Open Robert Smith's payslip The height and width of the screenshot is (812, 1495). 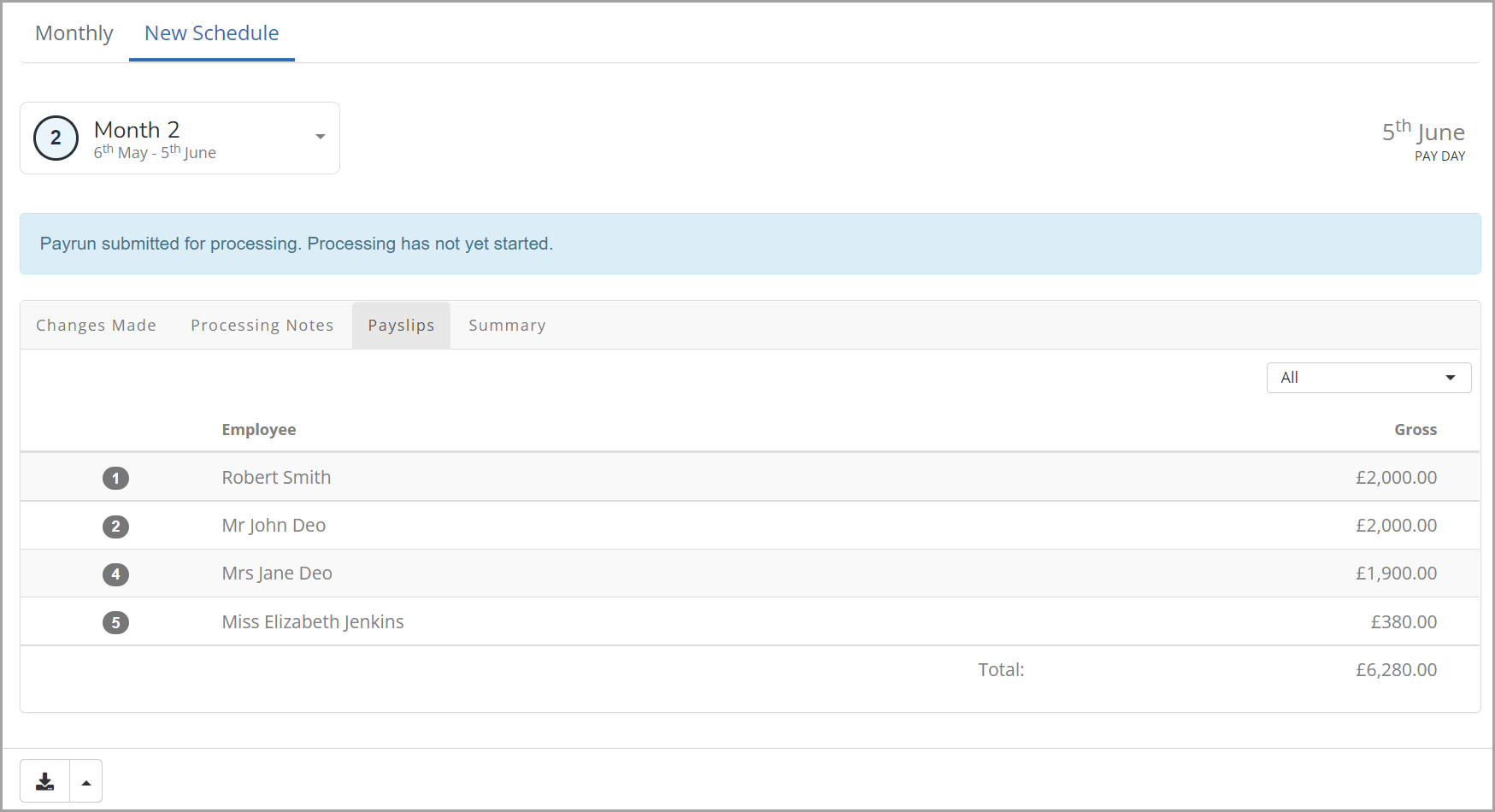276,477
